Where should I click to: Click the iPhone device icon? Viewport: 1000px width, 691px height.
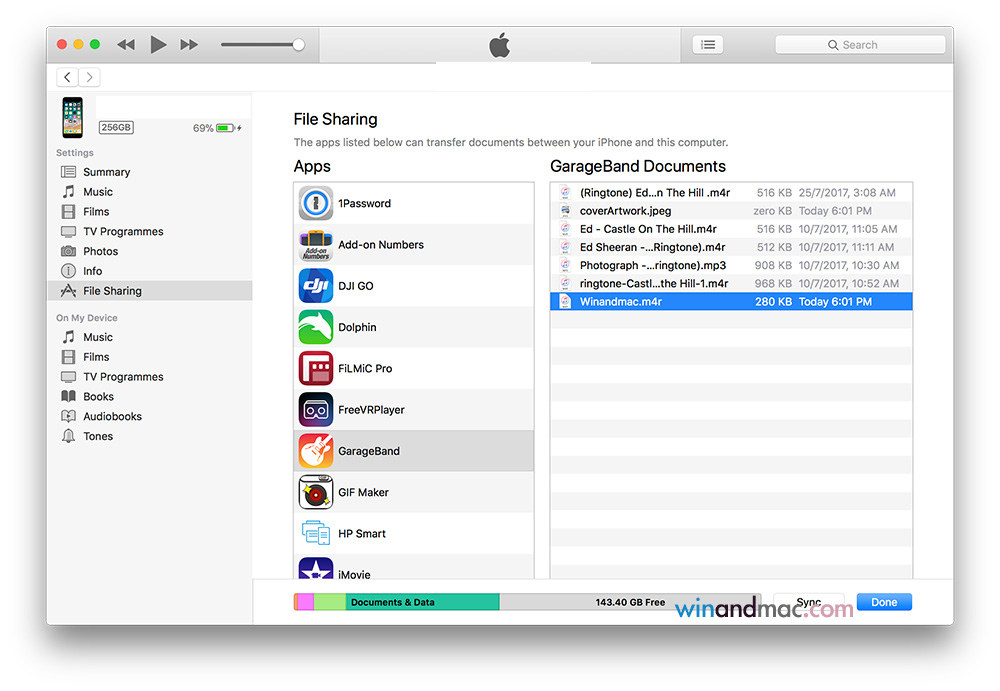click(73, 117)
